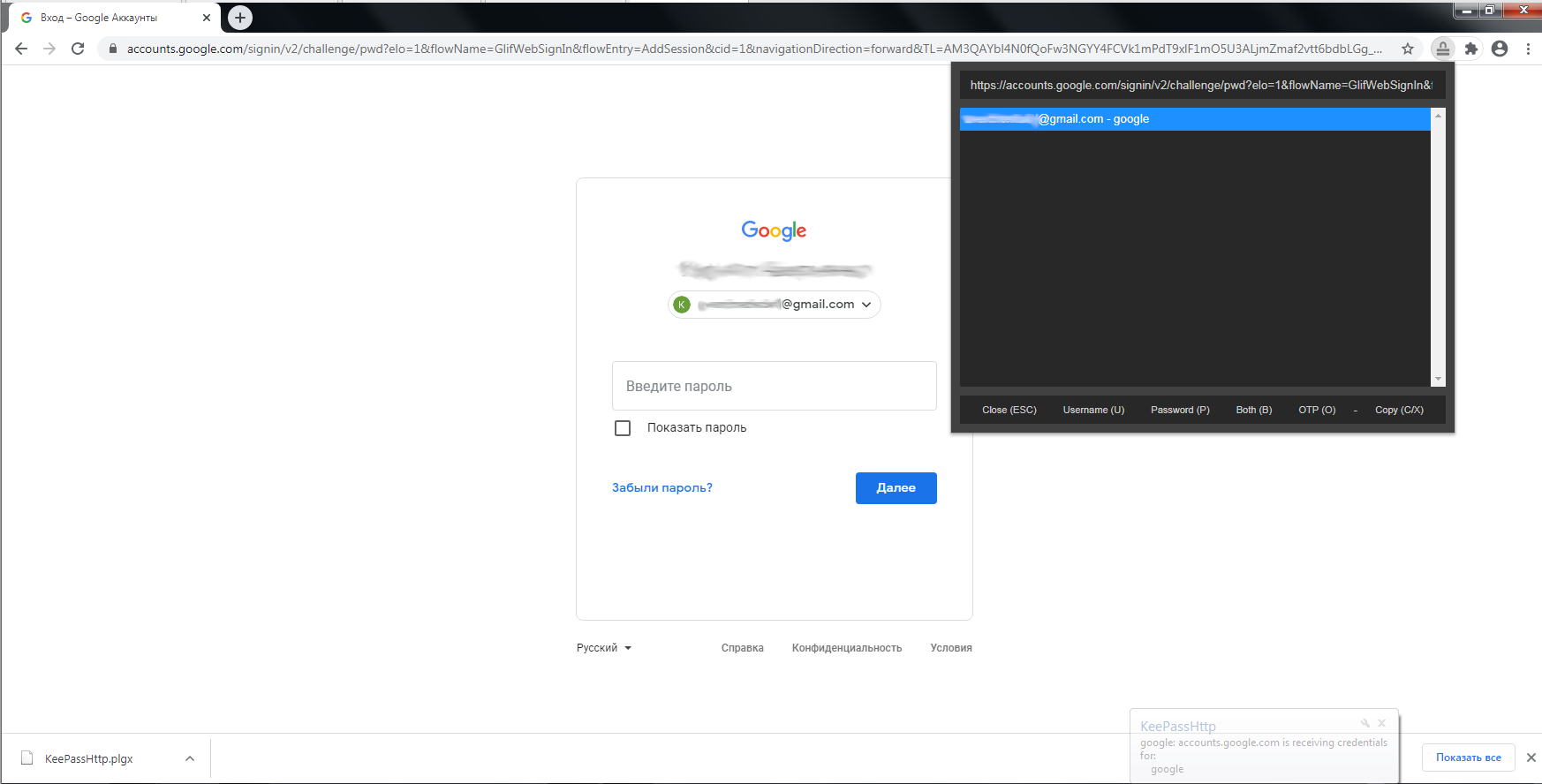Click the forward navigation arrow
This screenshot has height=784, width=1542.
(x=49, y=49)
